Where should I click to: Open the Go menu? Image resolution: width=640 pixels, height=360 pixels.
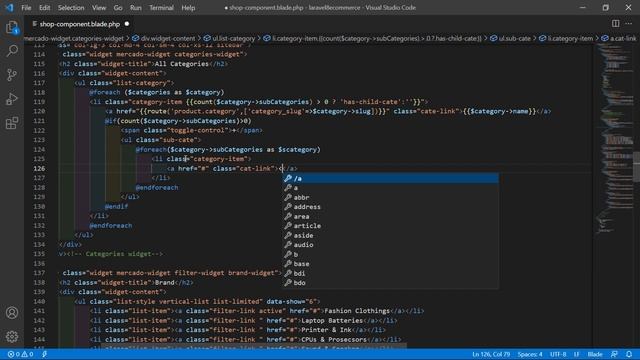(x=118, y=8)
